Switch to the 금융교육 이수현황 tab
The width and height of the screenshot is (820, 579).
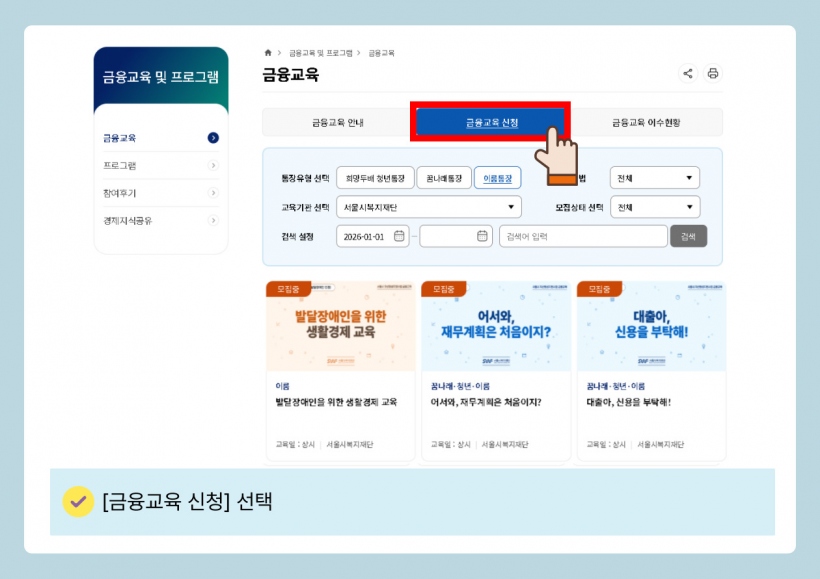(x=652, y=123)
